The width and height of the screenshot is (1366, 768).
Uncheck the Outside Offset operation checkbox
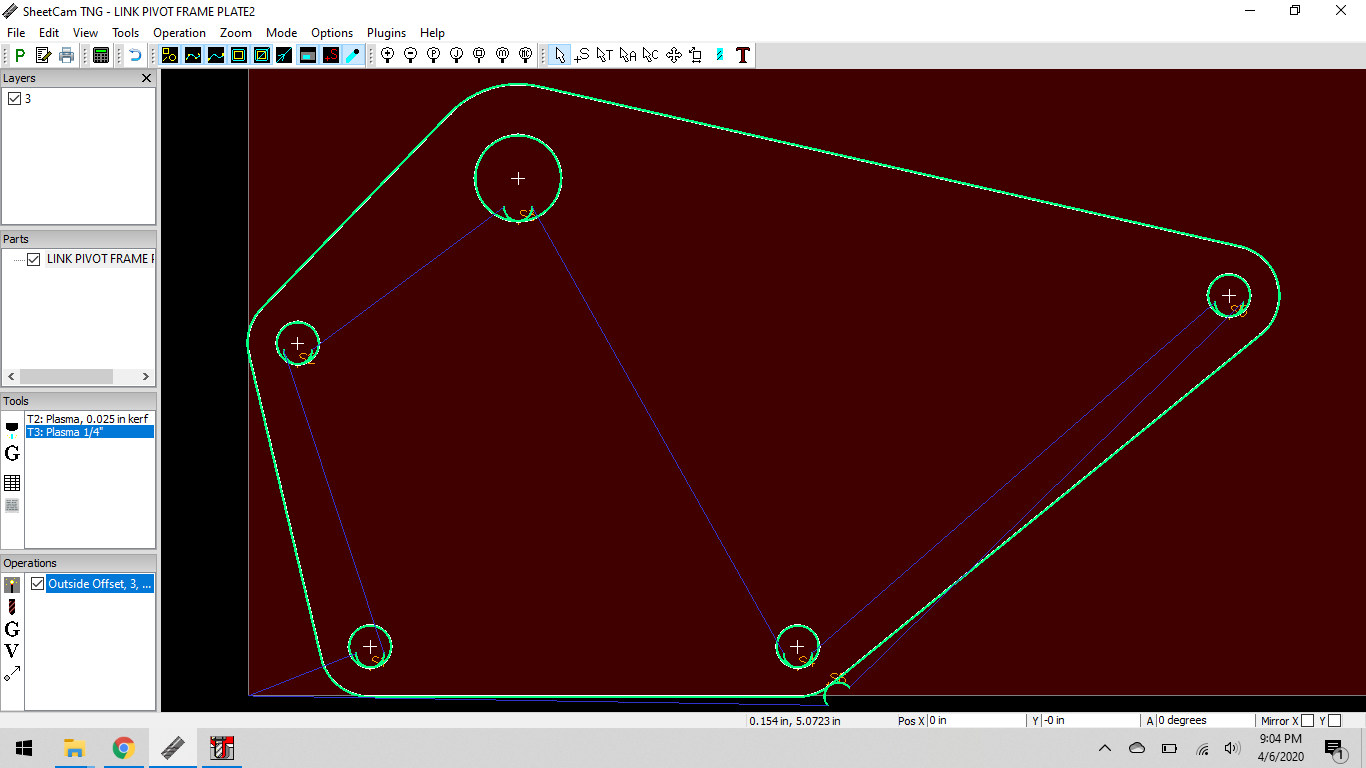(37, 583)
